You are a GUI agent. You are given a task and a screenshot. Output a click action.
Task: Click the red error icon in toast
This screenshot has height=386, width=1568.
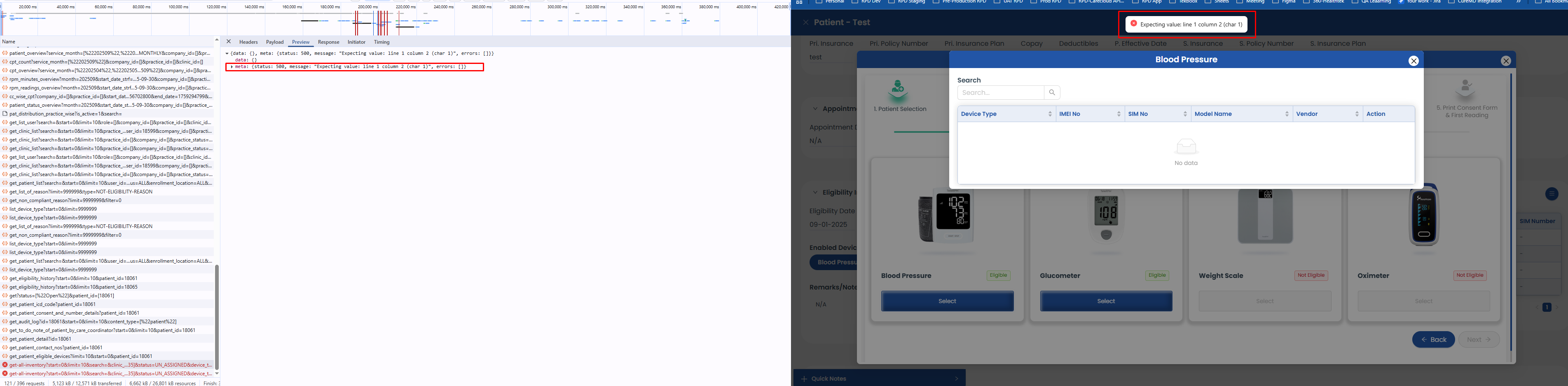tap(1133, 24)
